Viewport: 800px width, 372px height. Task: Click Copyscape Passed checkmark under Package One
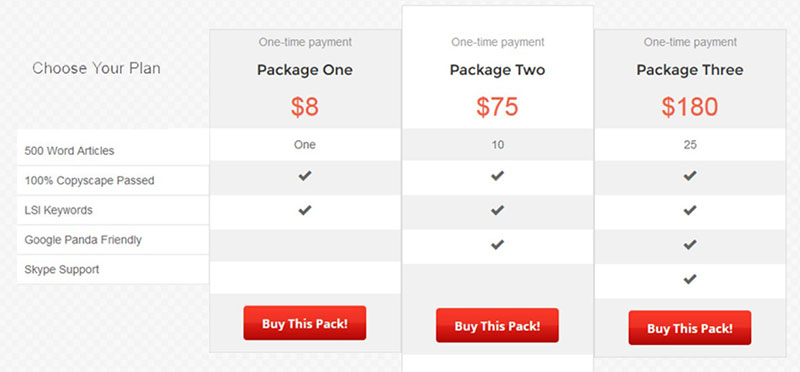coord(305,176)
